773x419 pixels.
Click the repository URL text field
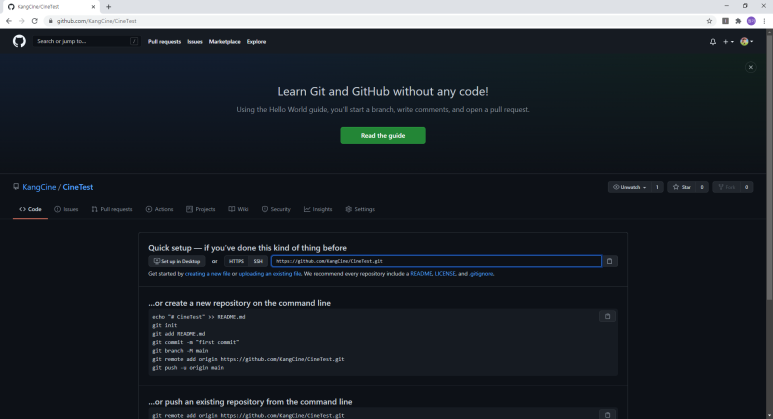click(x=436, y=261)
